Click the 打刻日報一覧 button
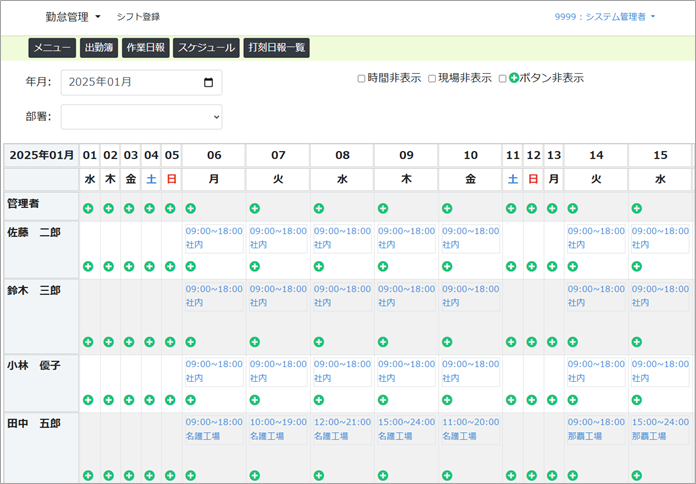Screen dimensions: 696x484 pyautogui.click(x=277, y=47)
